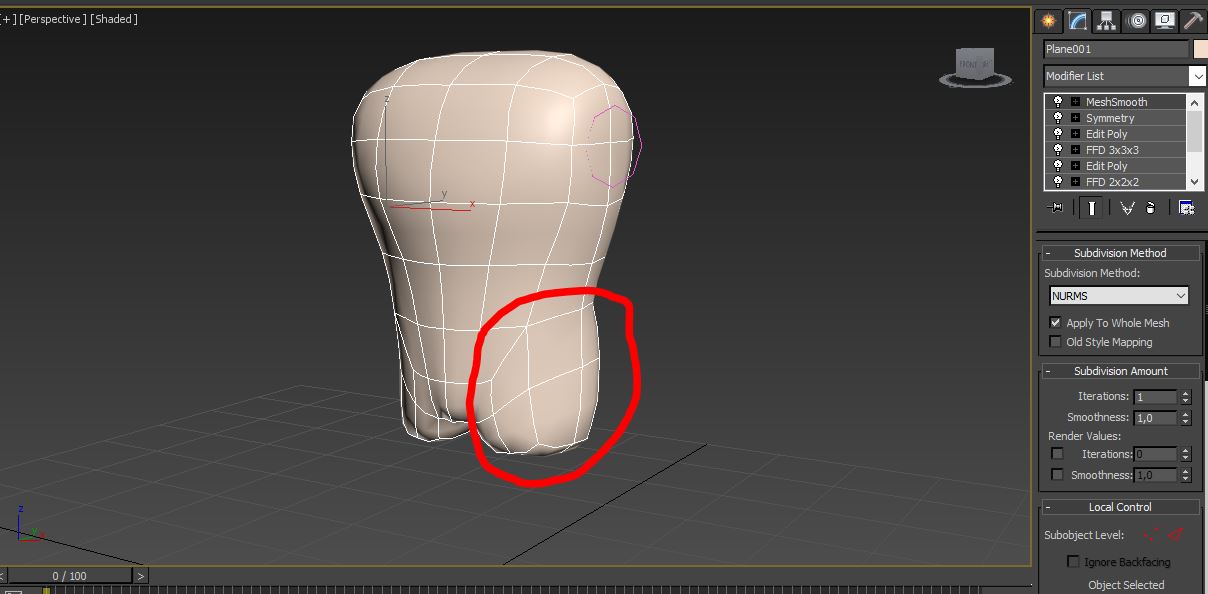Toggle MeshSmooth modifier lightbulb visibility

click(1058, 102)
